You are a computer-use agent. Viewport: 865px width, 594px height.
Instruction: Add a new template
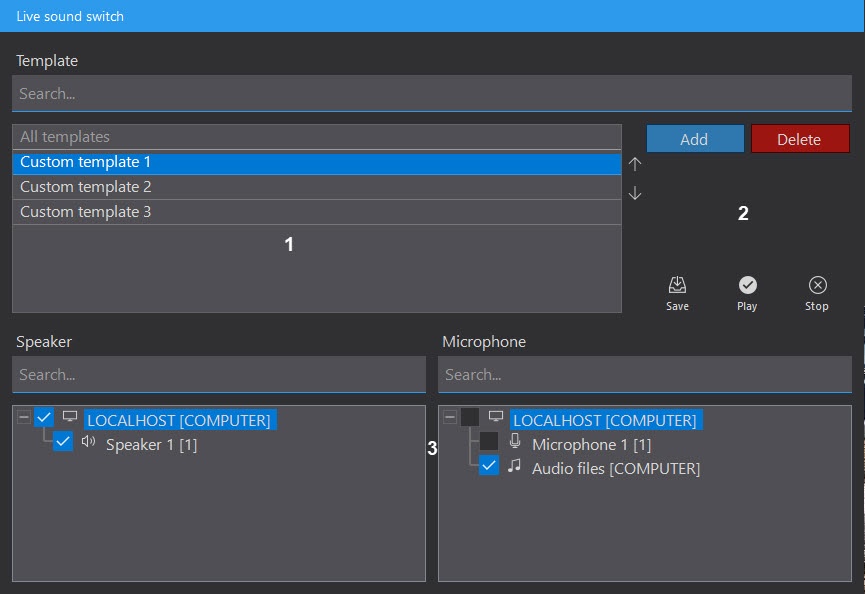coord(695,138)
